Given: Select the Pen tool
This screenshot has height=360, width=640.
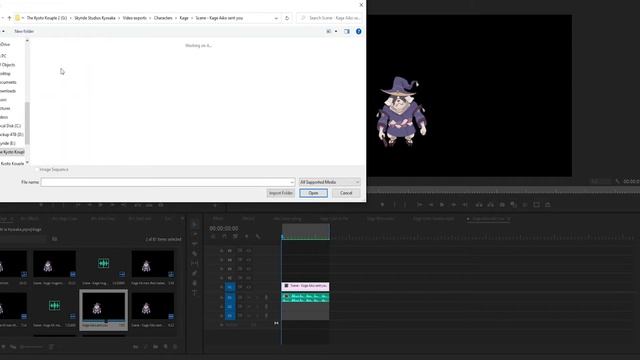Looking at the screenshot, I should click(x=195, y=273).
